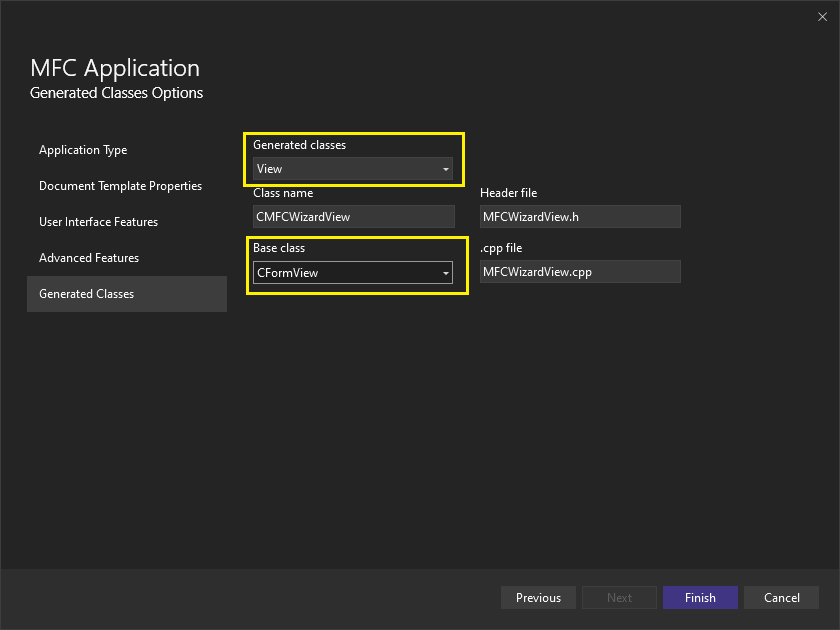840x630 pixels.
Task: Click the Finish button
Action: [700, 597]
